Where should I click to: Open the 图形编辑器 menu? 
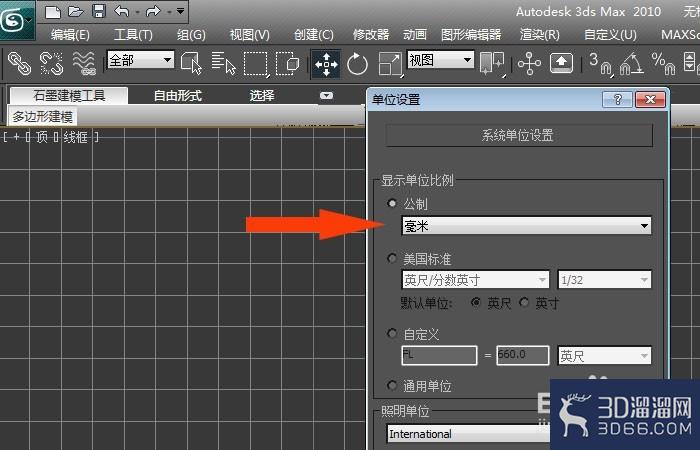click(x=471, y=34)
